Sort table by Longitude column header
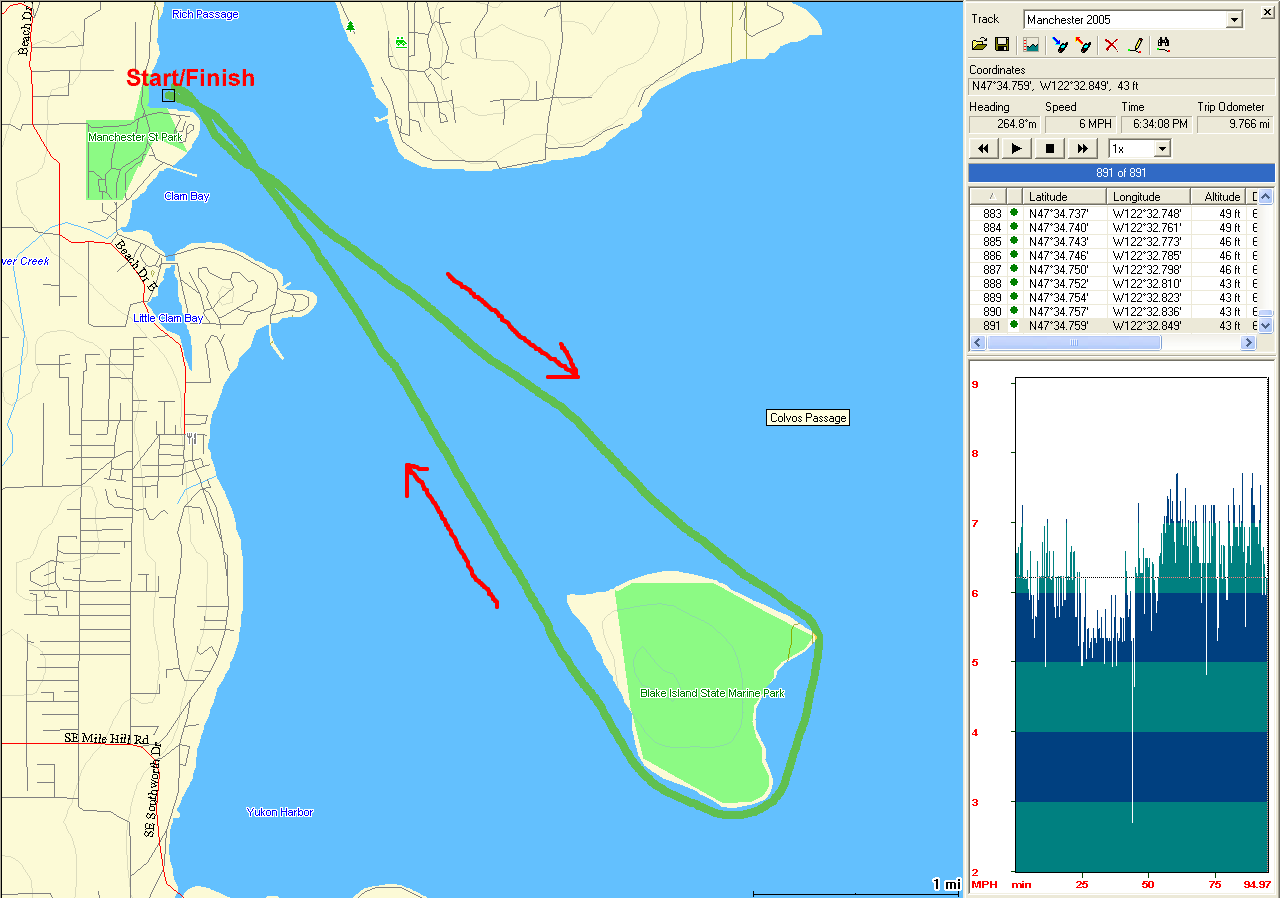 click(x=1148, y=197)
